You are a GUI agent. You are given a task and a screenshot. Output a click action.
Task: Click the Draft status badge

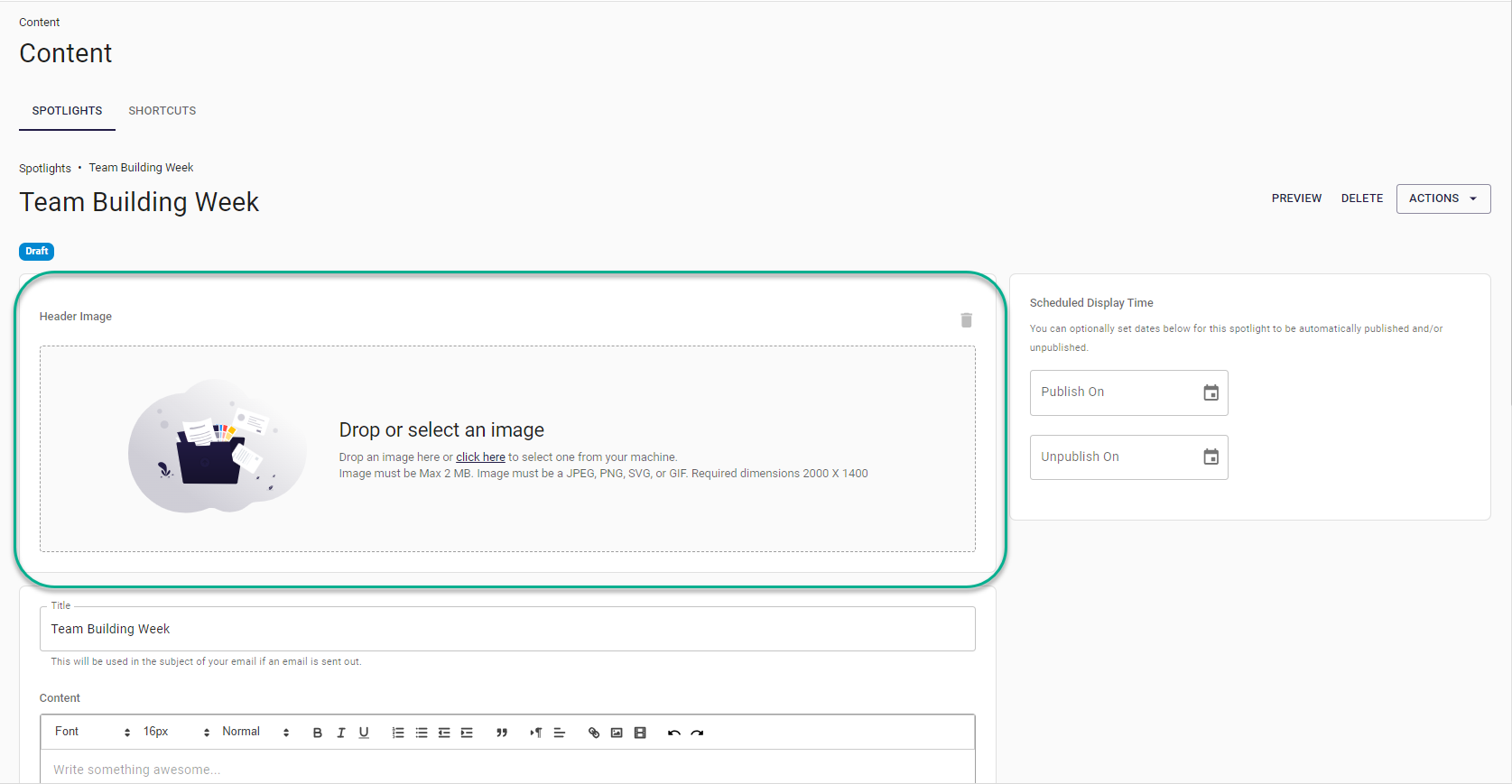point(37,252)
